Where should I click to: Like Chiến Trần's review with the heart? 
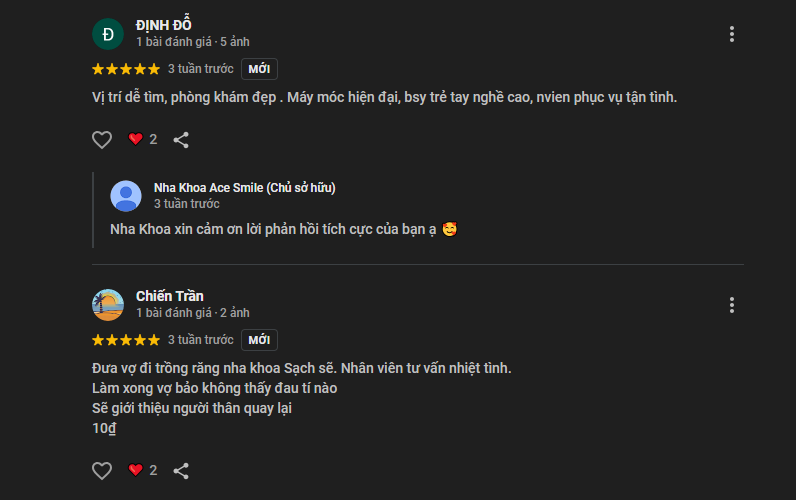102,470
